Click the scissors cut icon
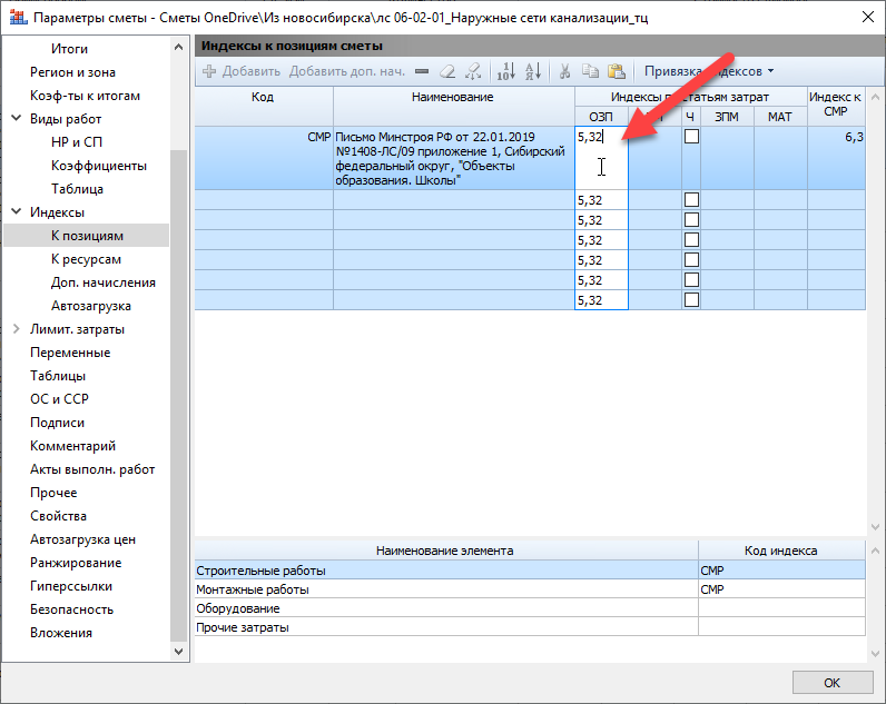Viewport: 886px width, 704px height. 564,71
